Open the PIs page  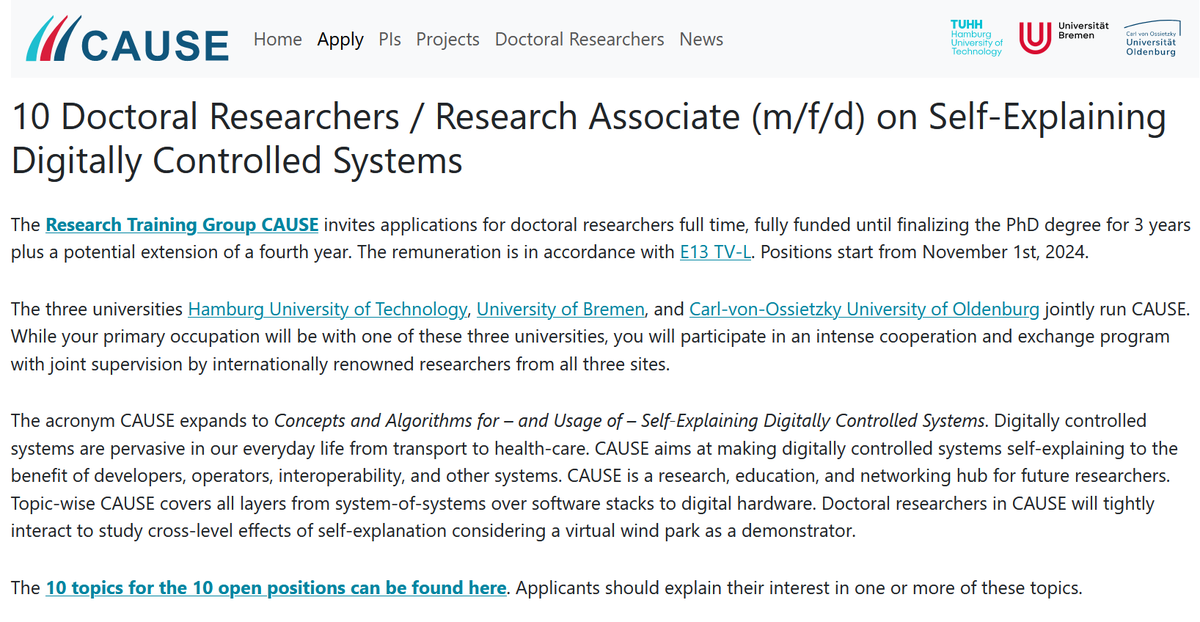point(390,39)
